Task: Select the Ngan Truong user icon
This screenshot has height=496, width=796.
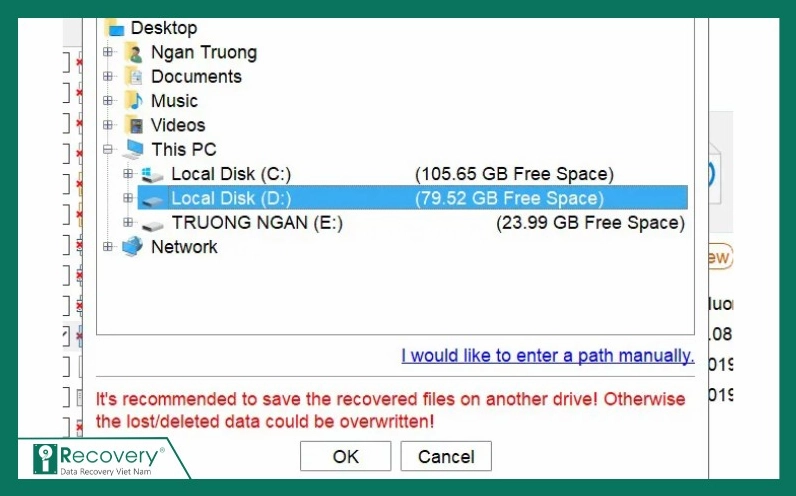Action: tap(134, 53)
